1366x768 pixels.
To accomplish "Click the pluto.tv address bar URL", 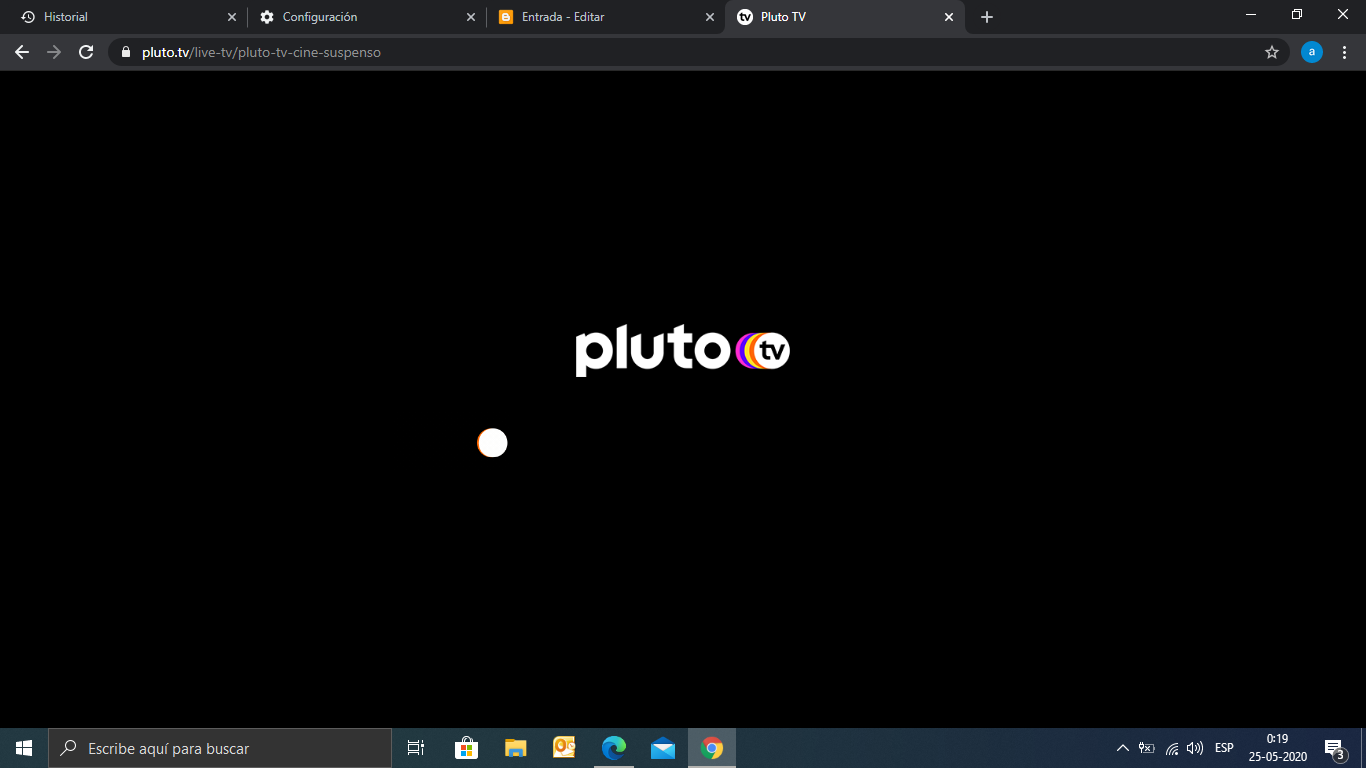I will pos(261,52).
